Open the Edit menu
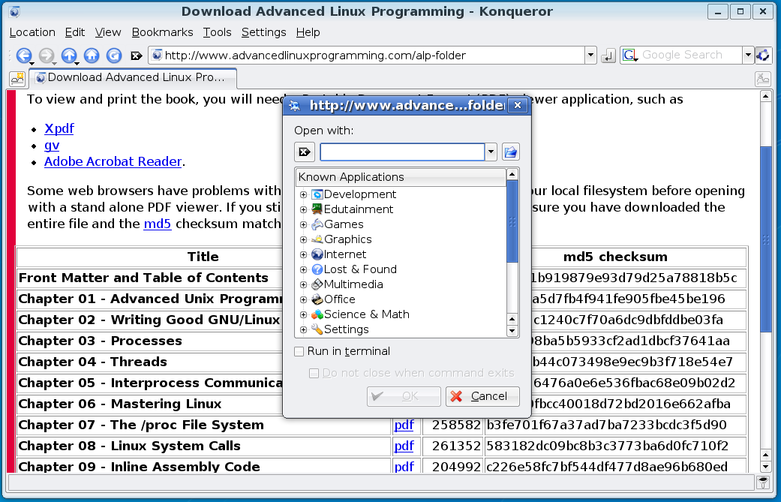This screenshot has width=781, height=502. (x=75, y=32)
